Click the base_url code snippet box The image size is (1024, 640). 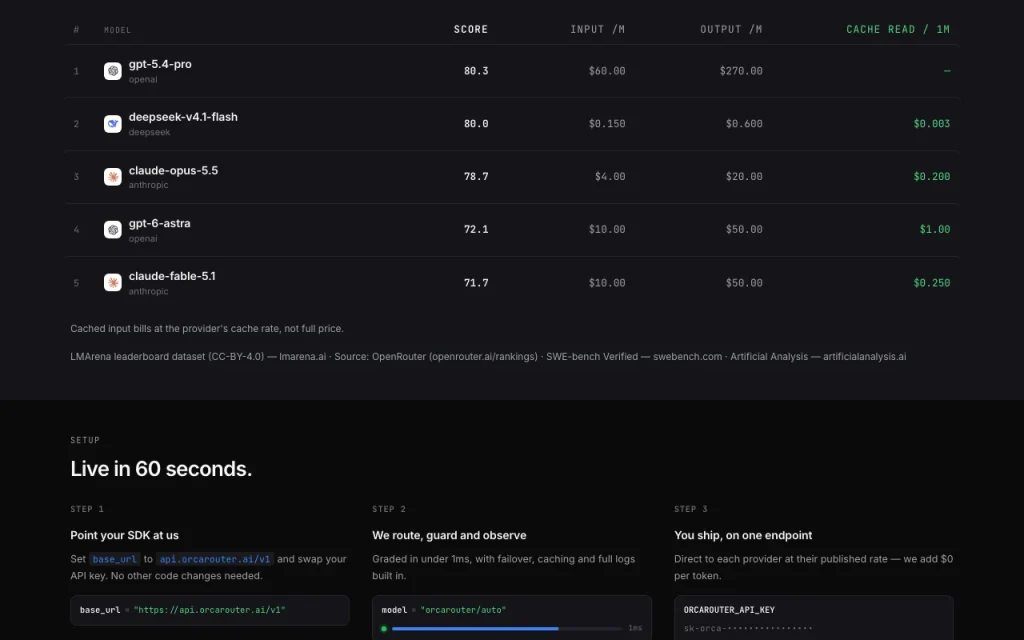pos(210,610)
